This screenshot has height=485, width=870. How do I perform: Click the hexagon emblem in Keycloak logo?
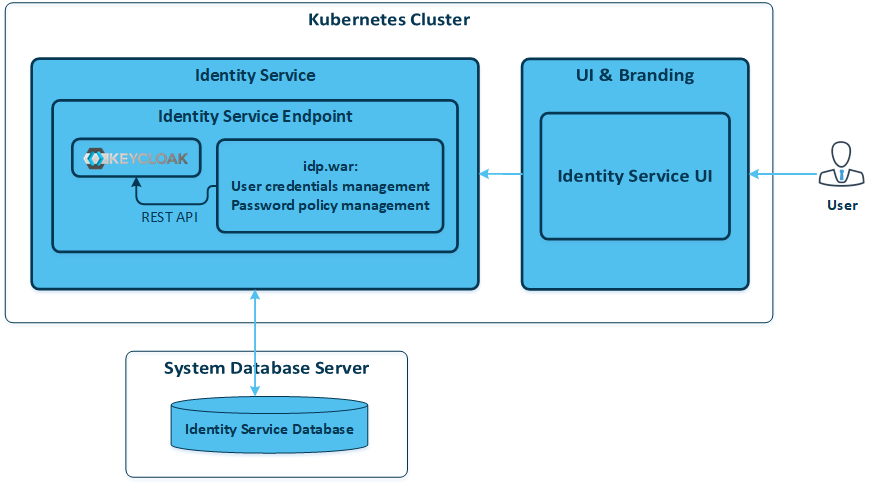(94, 158)
